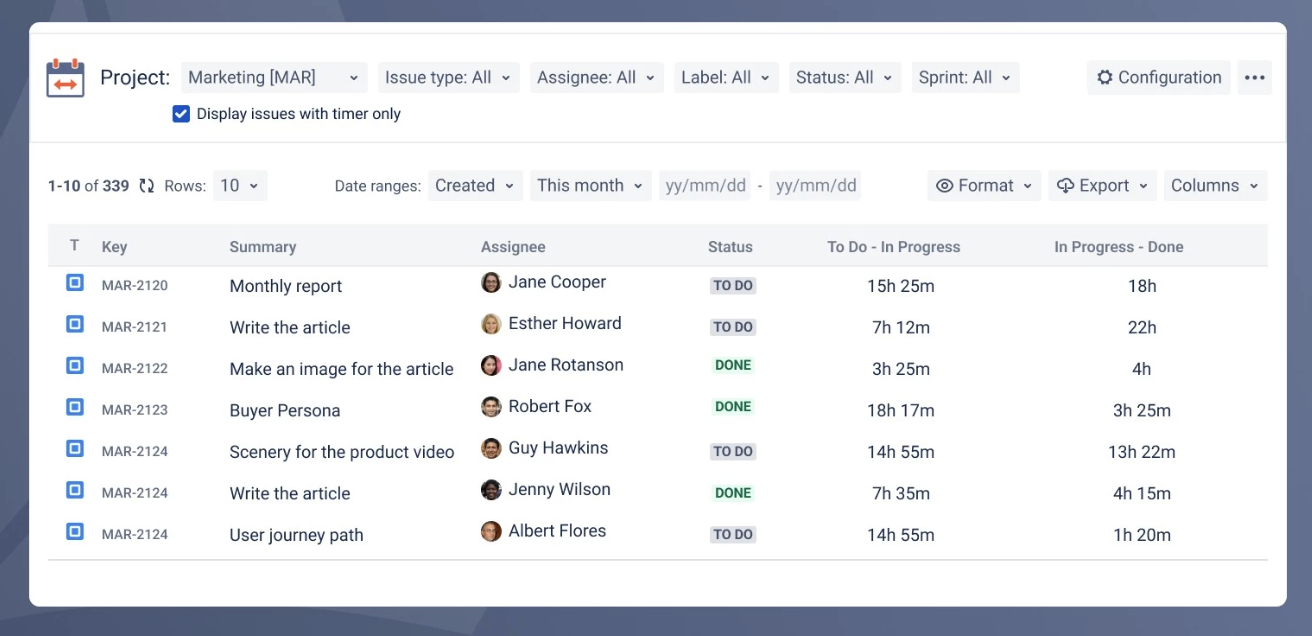
Task: Change the Rows per page selector
Action: click(x=240, y=186)
